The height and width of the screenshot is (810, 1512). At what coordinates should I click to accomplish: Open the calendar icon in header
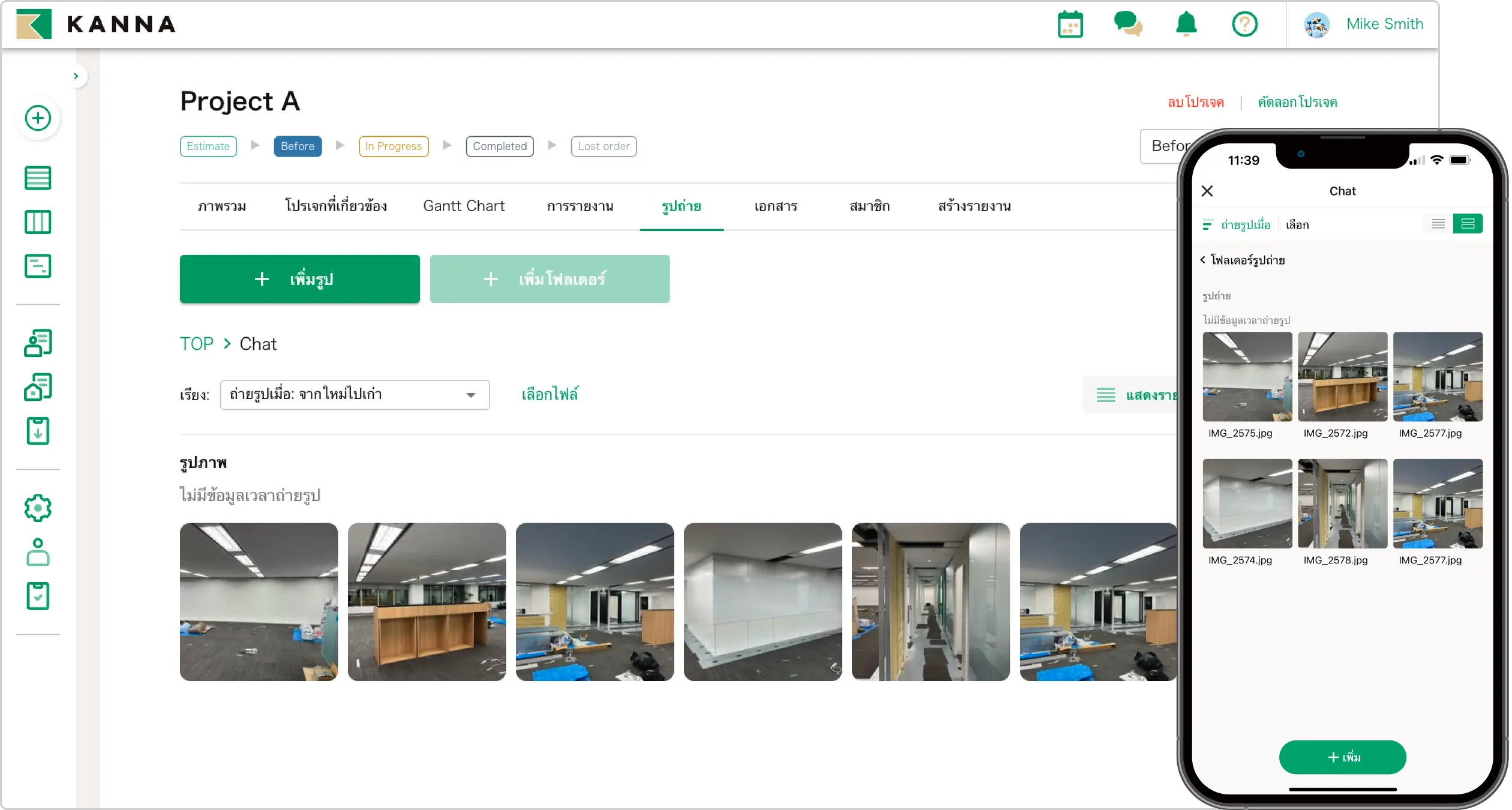pos(1070,25)
